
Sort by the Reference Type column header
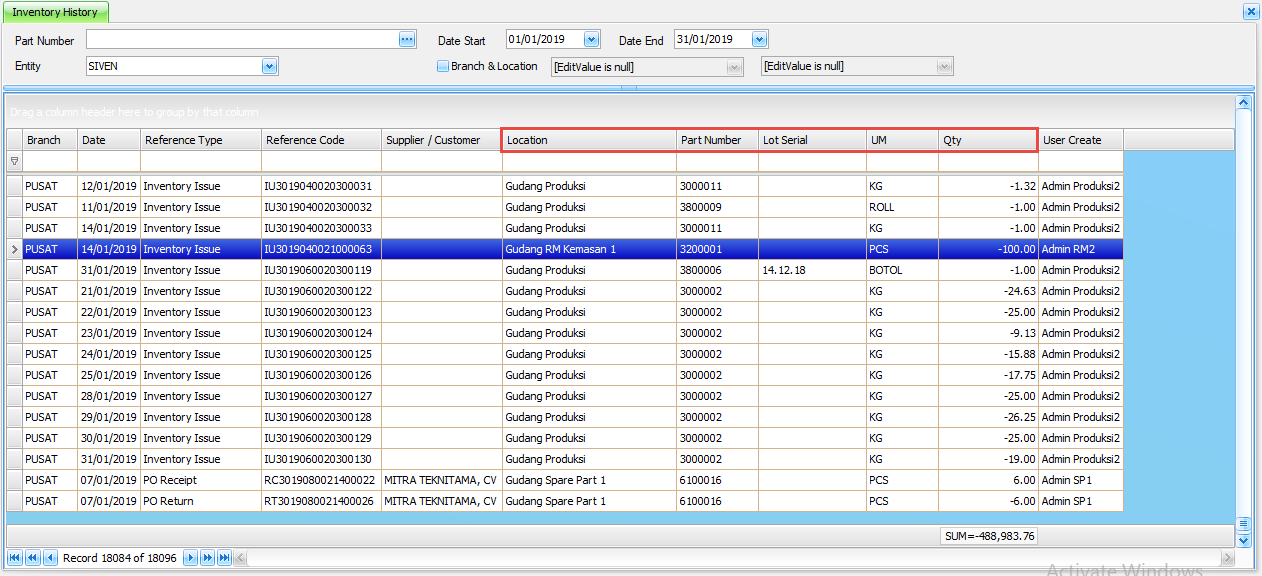(201, 140)
